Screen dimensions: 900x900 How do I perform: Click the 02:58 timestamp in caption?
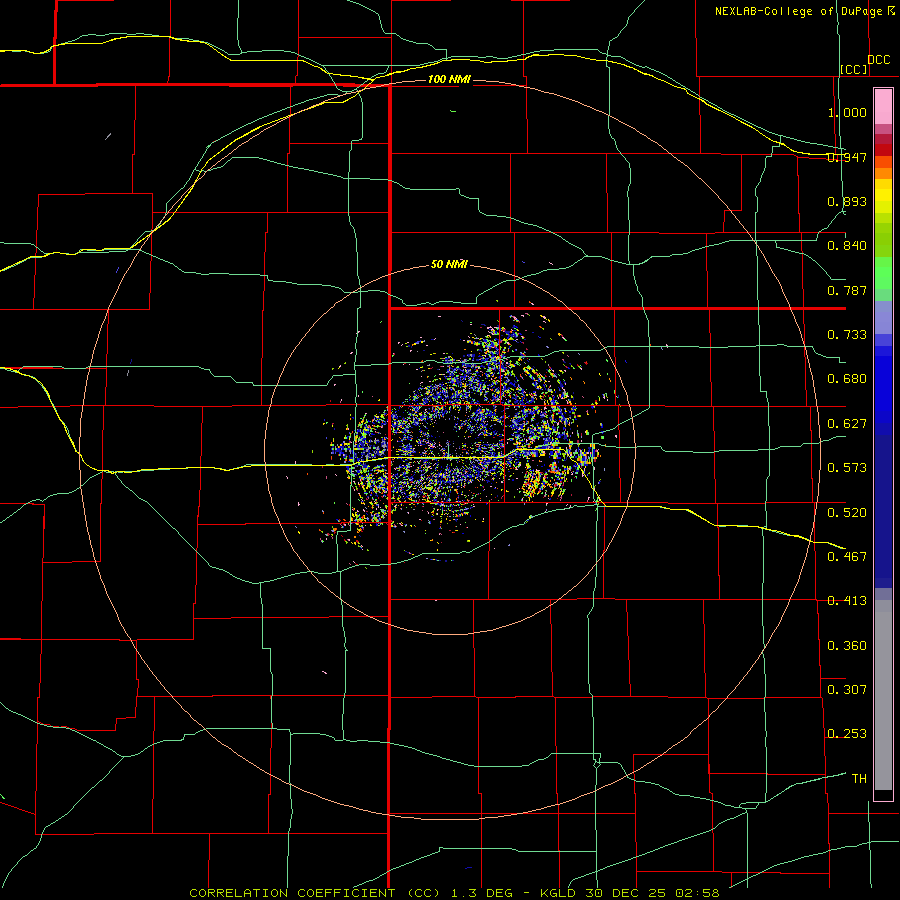click(x=698, y=893)
